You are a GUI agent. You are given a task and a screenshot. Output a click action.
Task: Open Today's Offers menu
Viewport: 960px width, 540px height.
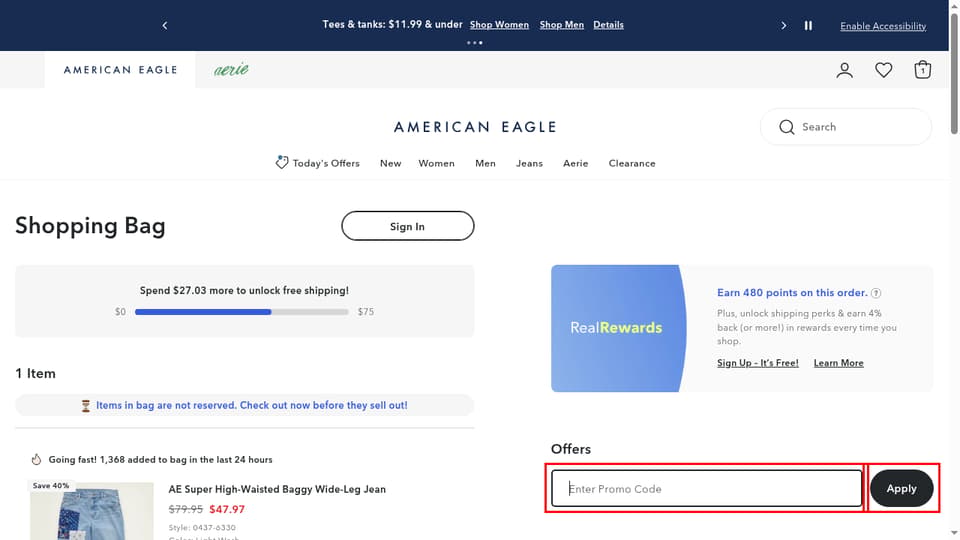pyautogui.click(x=326, y=163)
